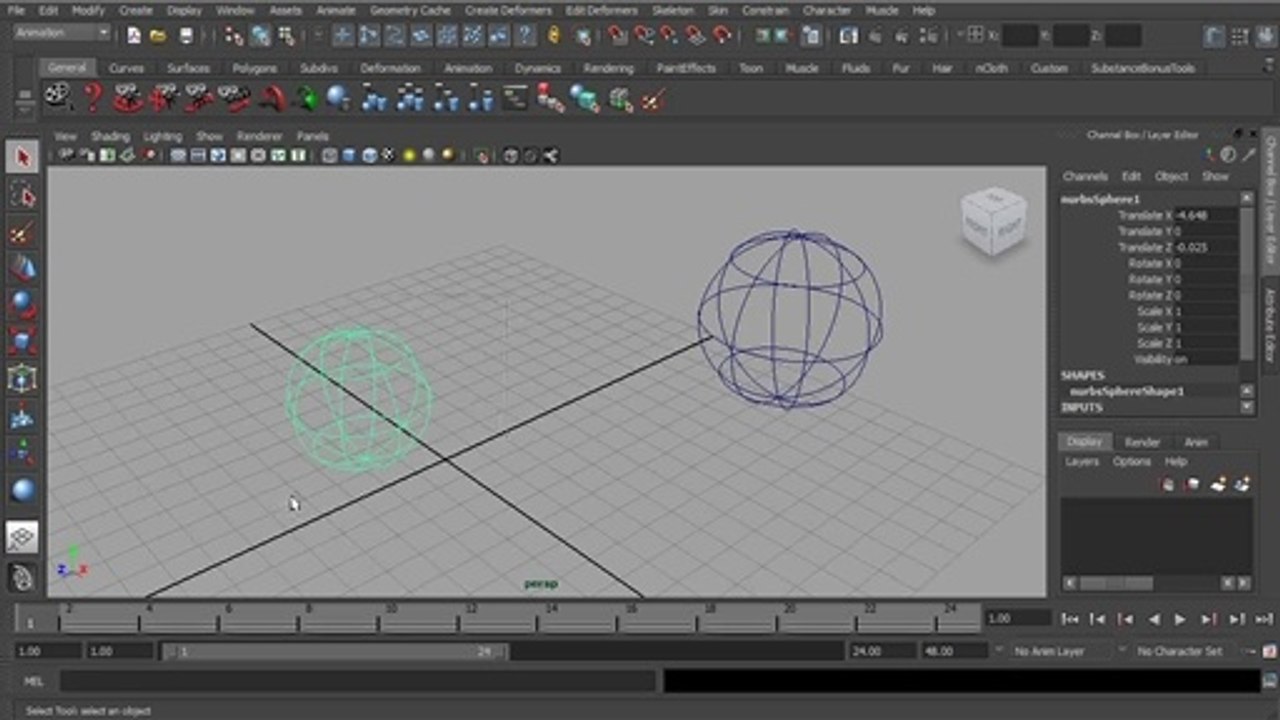Click the Visibility channel value
Image resolution: width=1280 pixels, height=720 pixels.
pos(1206,359)
